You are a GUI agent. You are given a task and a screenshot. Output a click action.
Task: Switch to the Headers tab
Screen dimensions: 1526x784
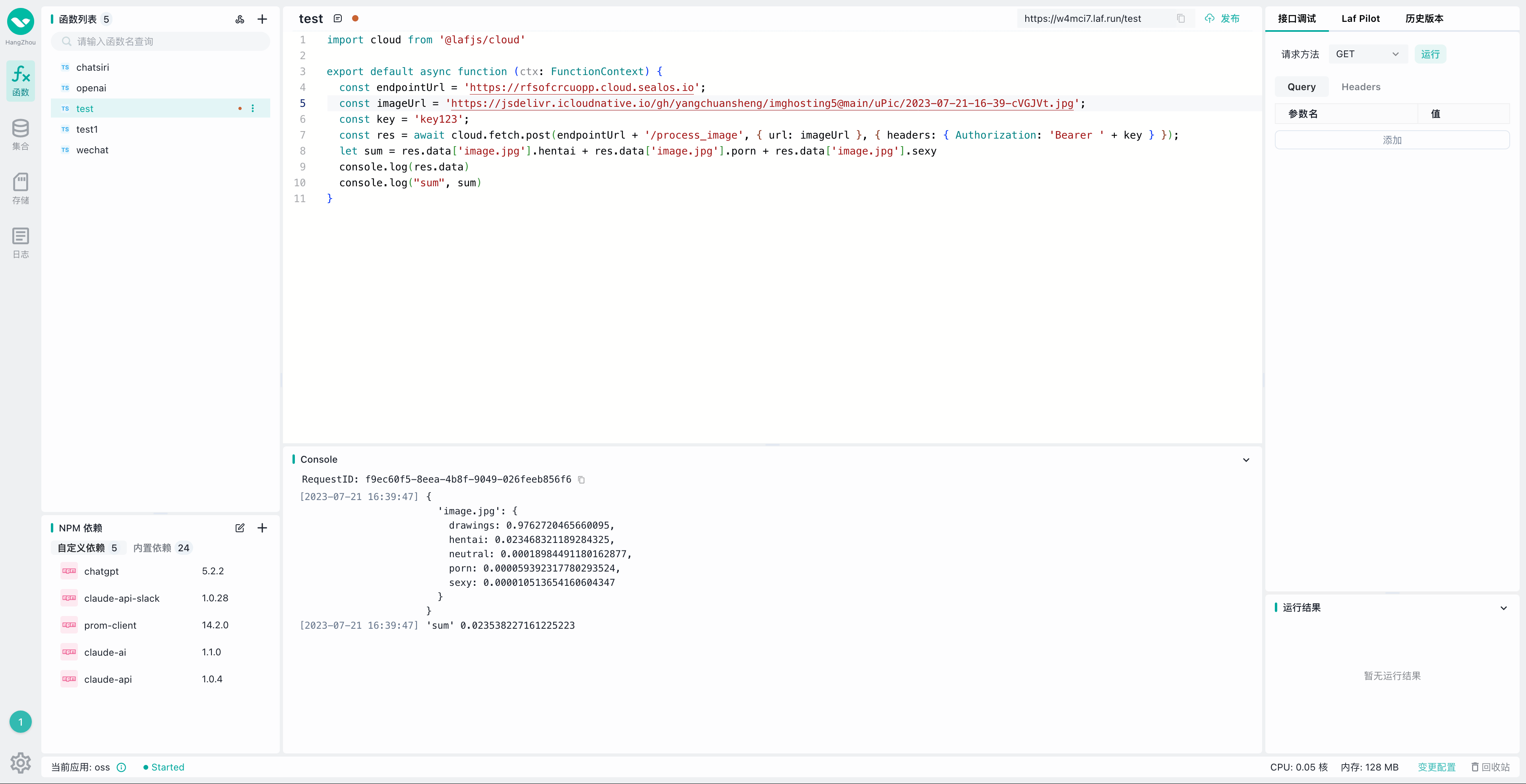1360,87
